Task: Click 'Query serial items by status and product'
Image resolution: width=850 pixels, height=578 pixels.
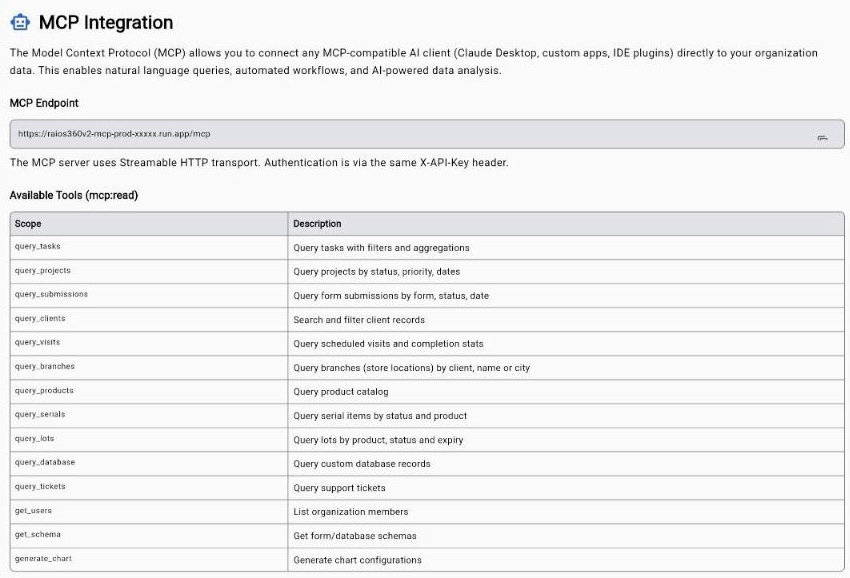Action: point(380,416)
